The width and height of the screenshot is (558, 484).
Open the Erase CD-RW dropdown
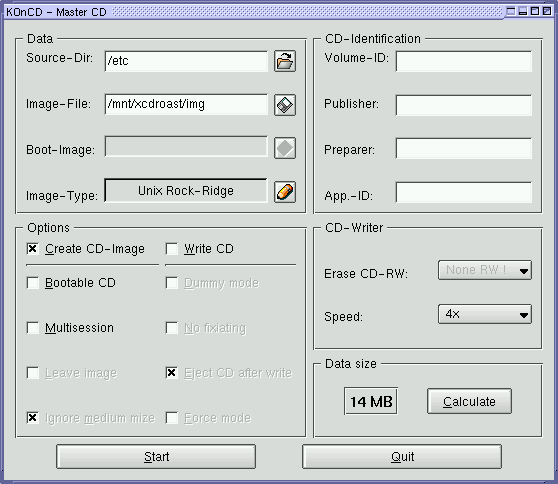click(485, 270)
